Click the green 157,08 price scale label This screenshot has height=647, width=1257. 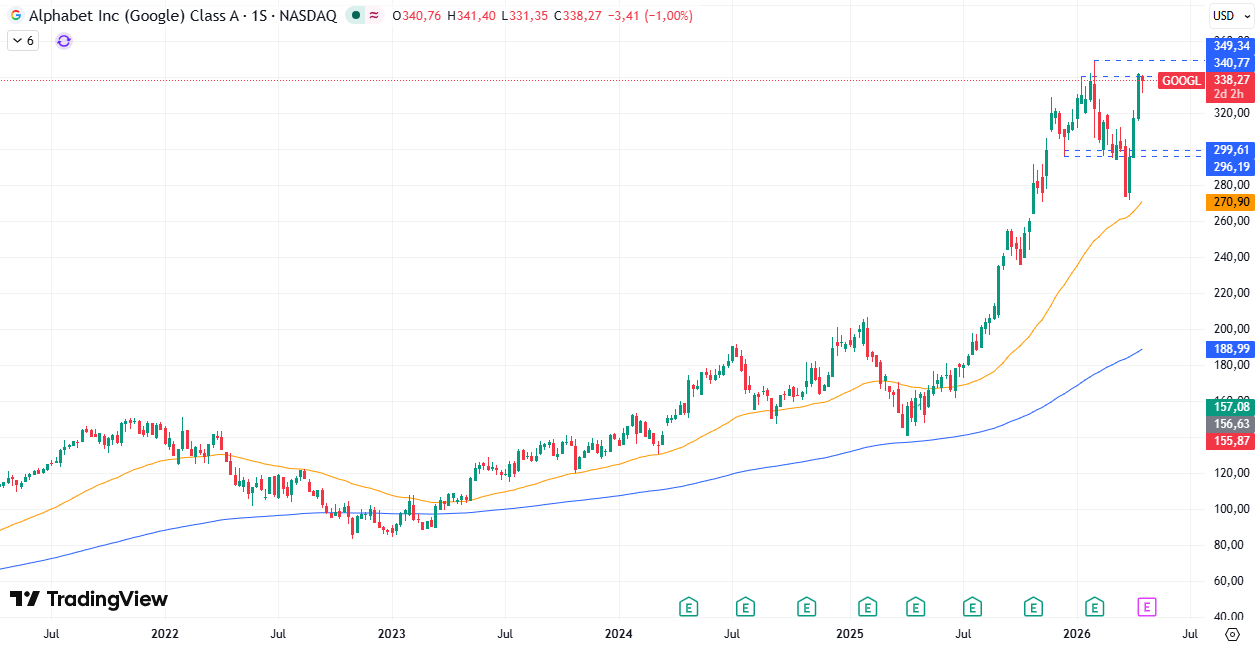tap(1230, 407)
